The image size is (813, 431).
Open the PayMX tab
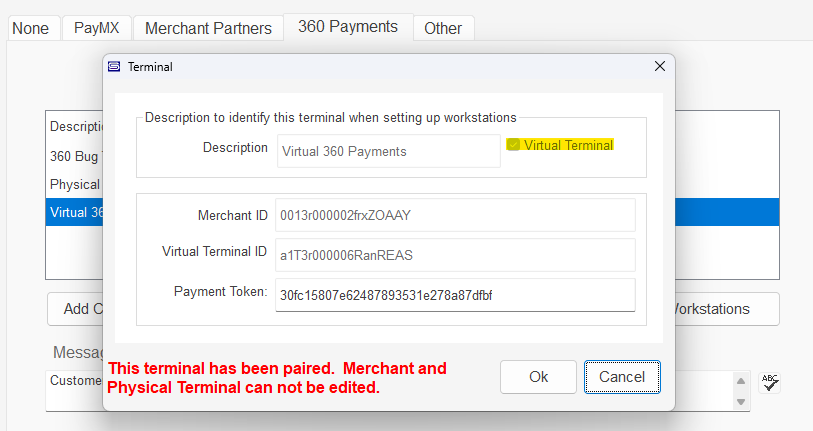[x=97, y=28]
